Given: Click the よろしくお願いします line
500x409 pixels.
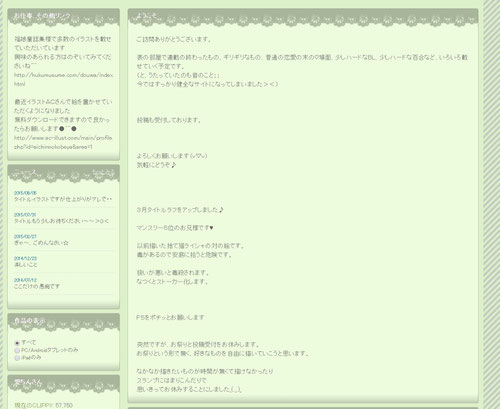Looking at the screenshot, I should [172, 156].
